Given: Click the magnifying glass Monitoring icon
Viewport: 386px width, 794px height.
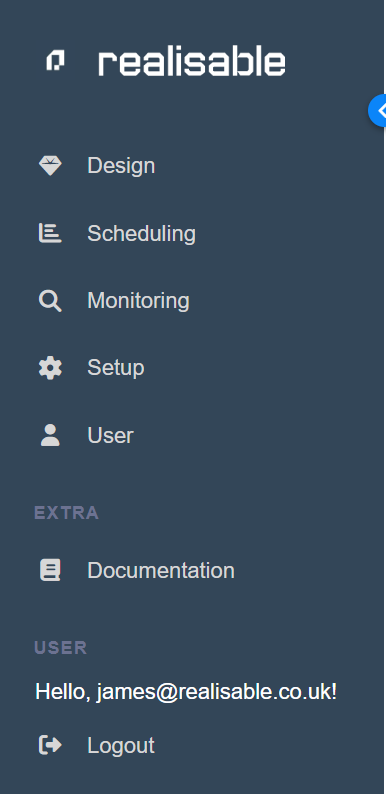Looking at the screenshot, I should [x=50, y=301].
